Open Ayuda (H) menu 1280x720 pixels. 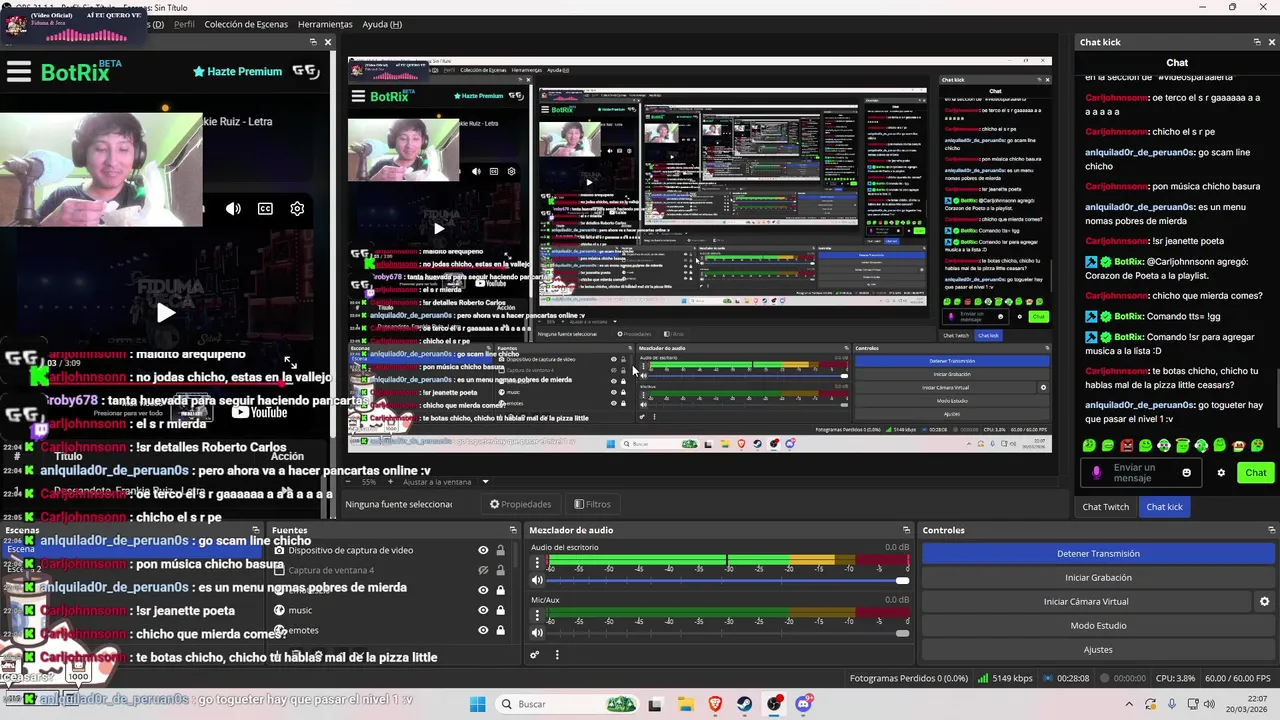(x=382, y=24)
